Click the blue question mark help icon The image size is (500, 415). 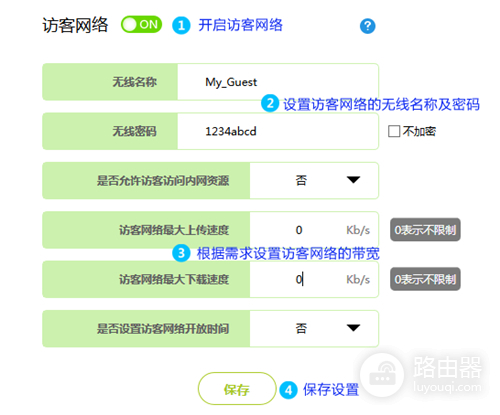(367, 26)
